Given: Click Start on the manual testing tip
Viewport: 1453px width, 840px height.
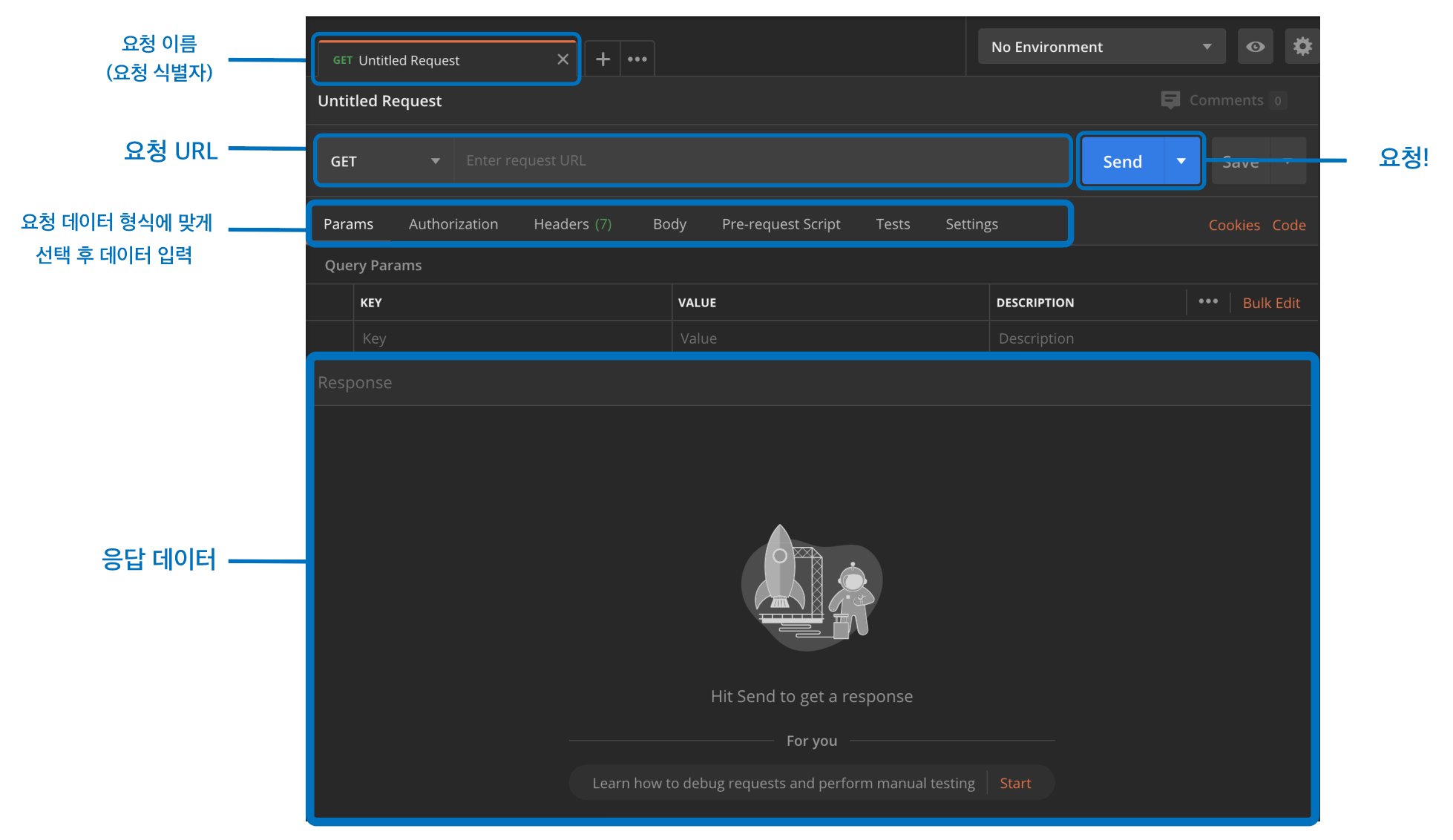Looking at the screenshot, I should pos(1014,783).
